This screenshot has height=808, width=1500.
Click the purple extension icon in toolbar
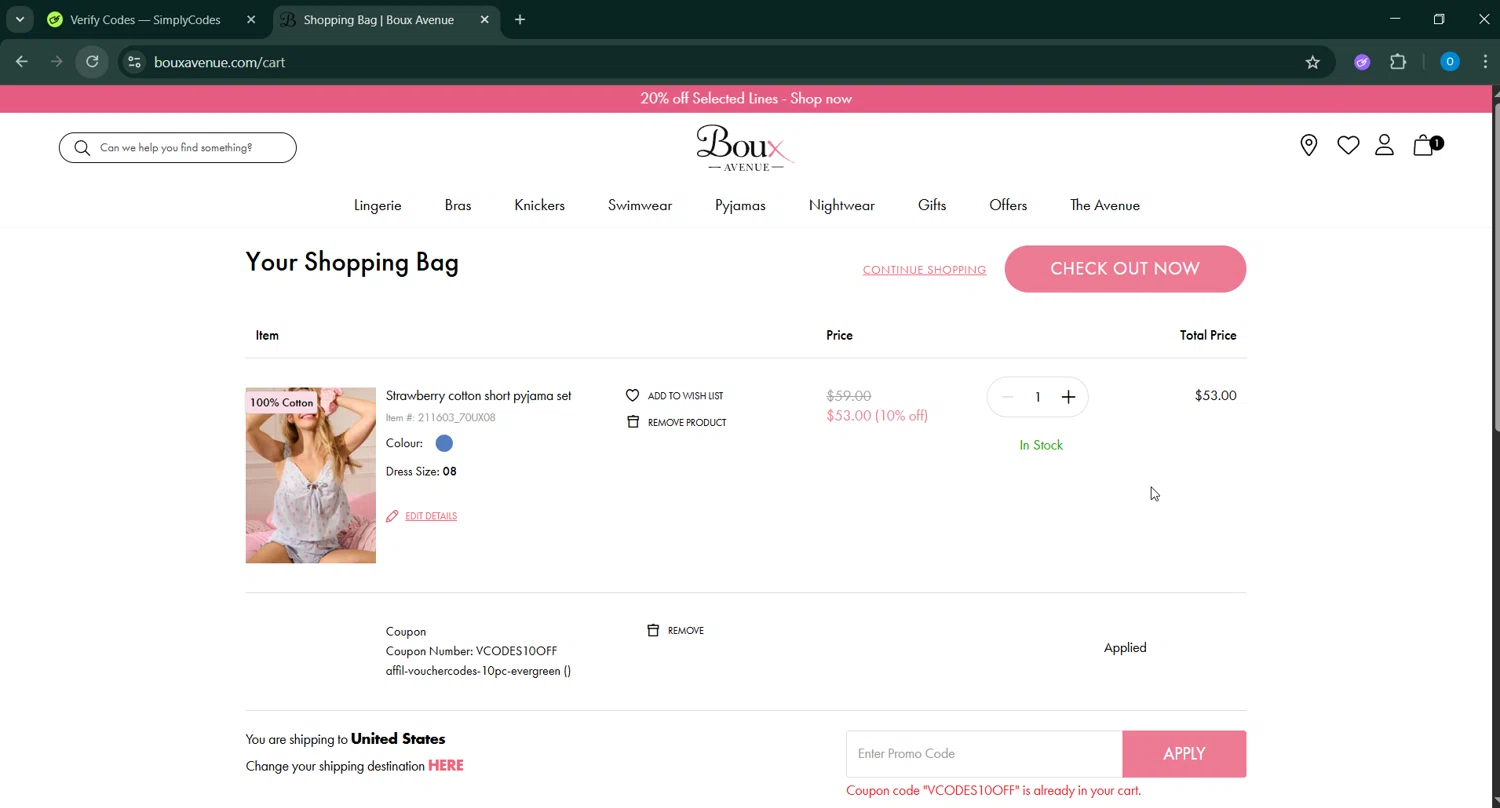pyautogui.click(x=1362, y=62)
